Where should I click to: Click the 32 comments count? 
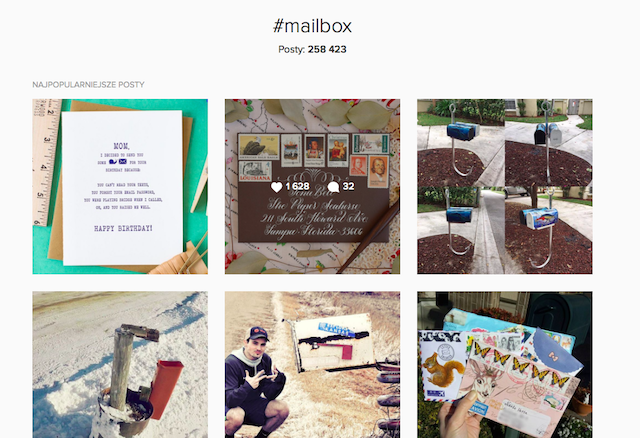348,187
